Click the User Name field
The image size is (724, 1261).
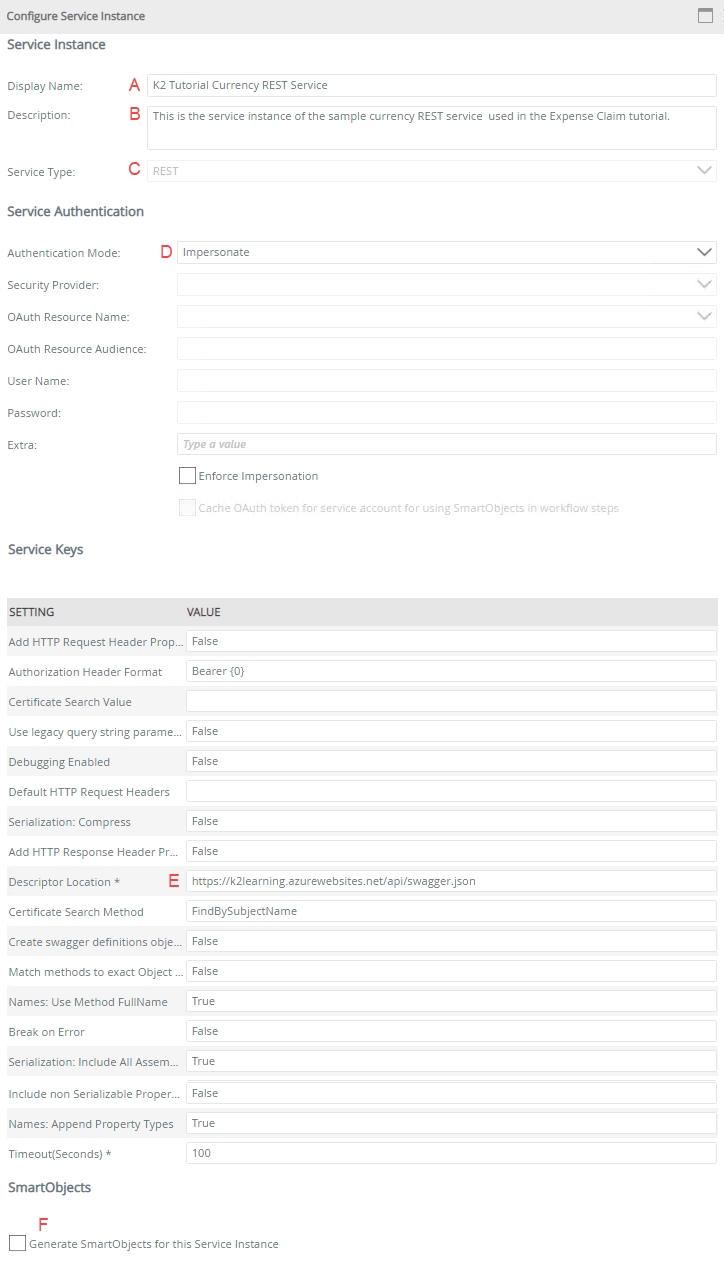click(446, 380)
